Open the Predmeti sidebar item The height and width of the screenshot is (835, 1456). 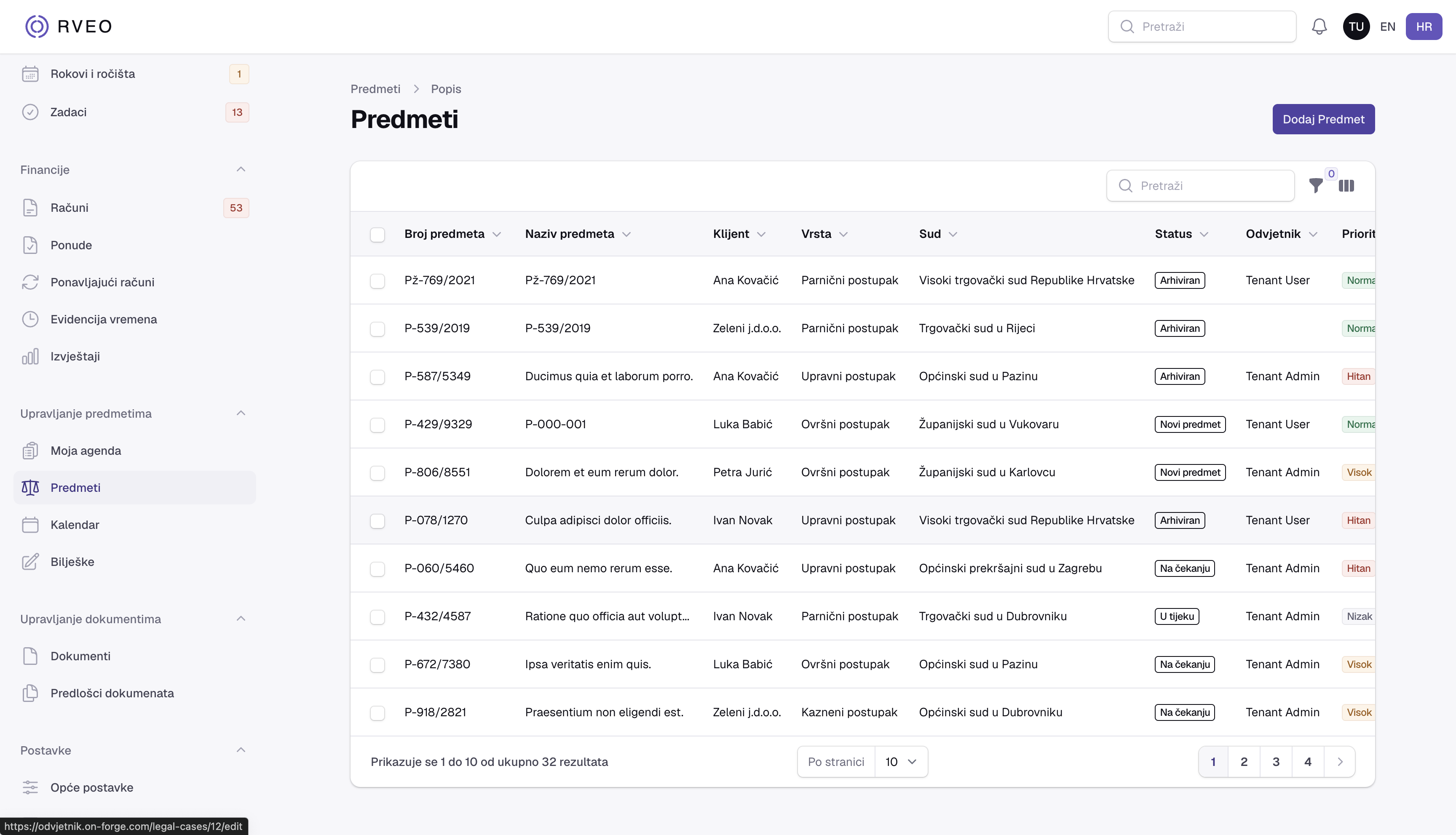tap(135, 488)
